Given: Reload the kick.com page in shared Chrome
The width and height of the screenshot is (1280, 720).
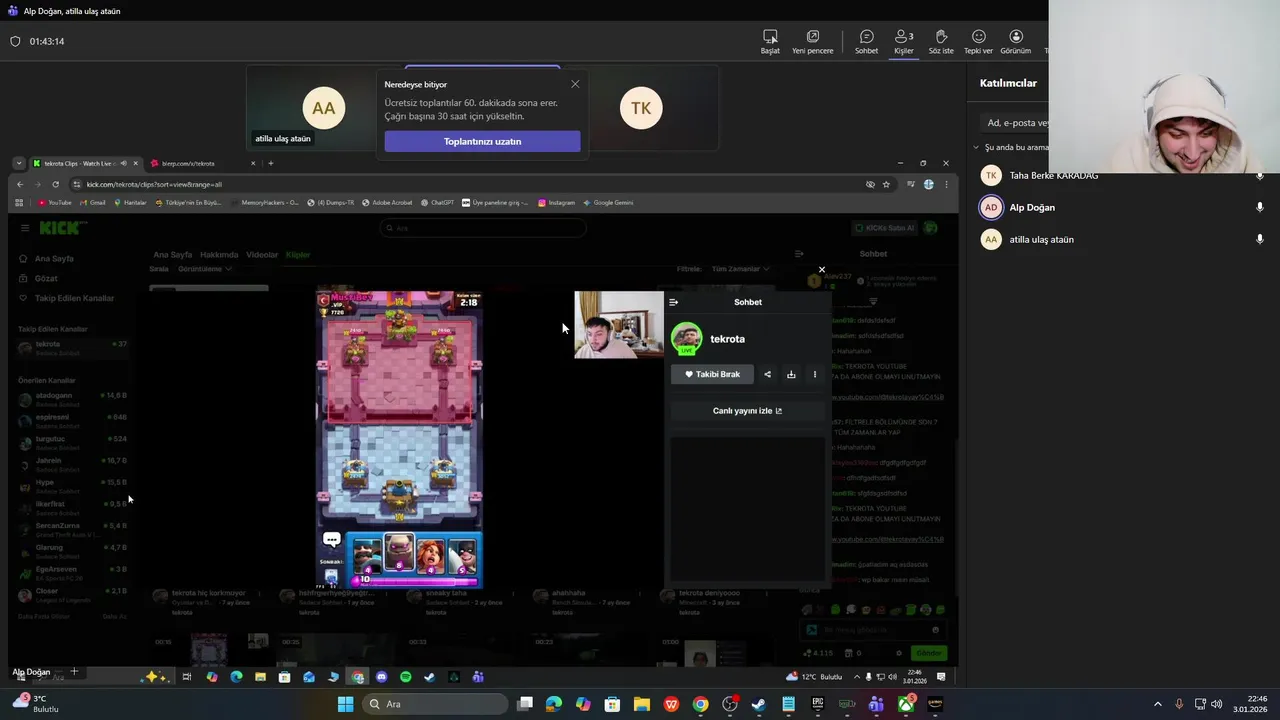Looking at the screenshot, I should 55,184.
